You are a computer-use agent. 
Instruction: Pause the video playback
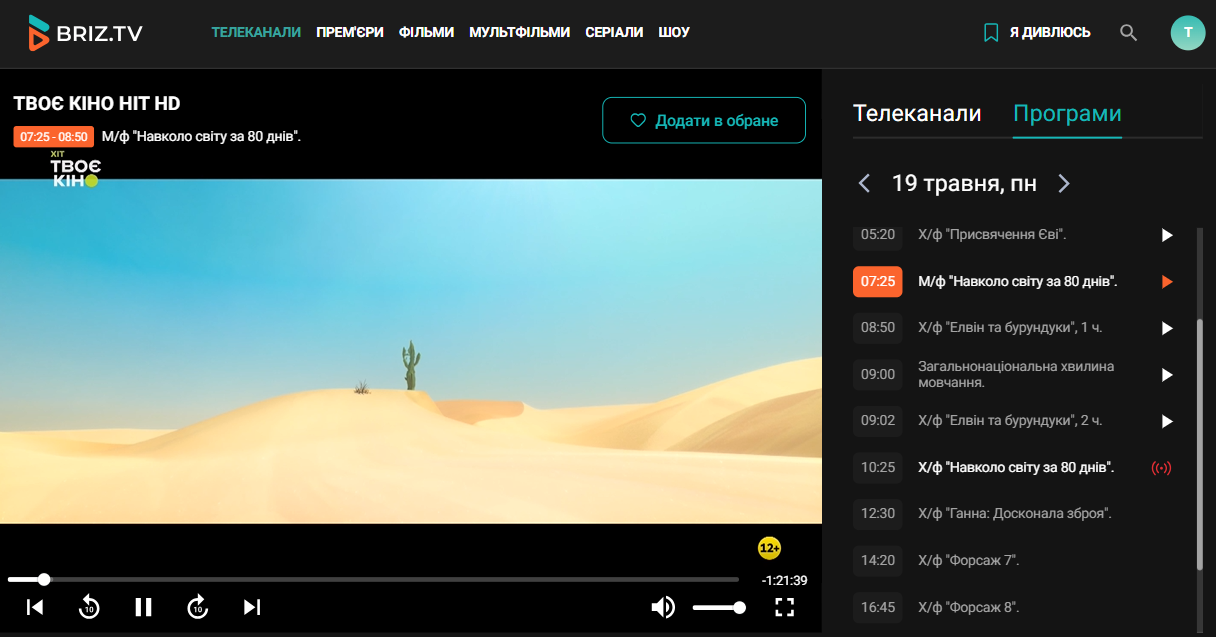[x=143, y=607]
